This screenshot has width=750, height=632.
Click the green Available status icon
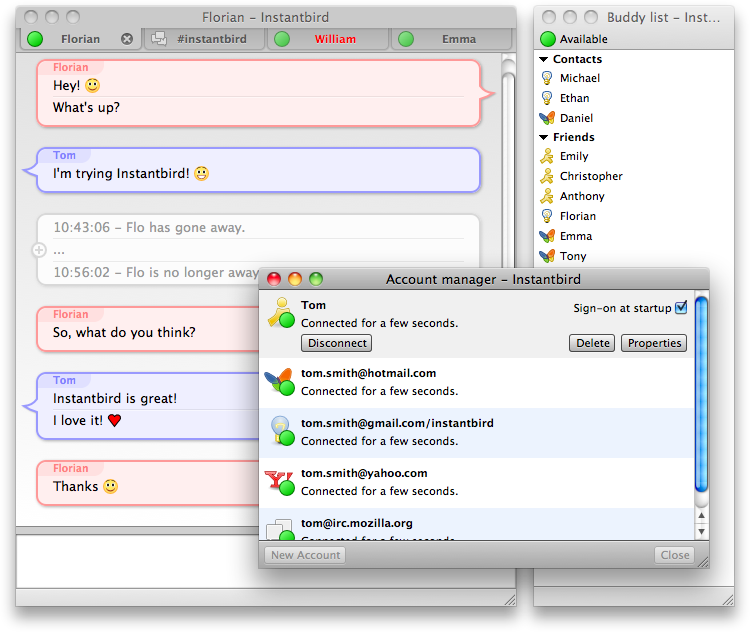tap(548, 39)
